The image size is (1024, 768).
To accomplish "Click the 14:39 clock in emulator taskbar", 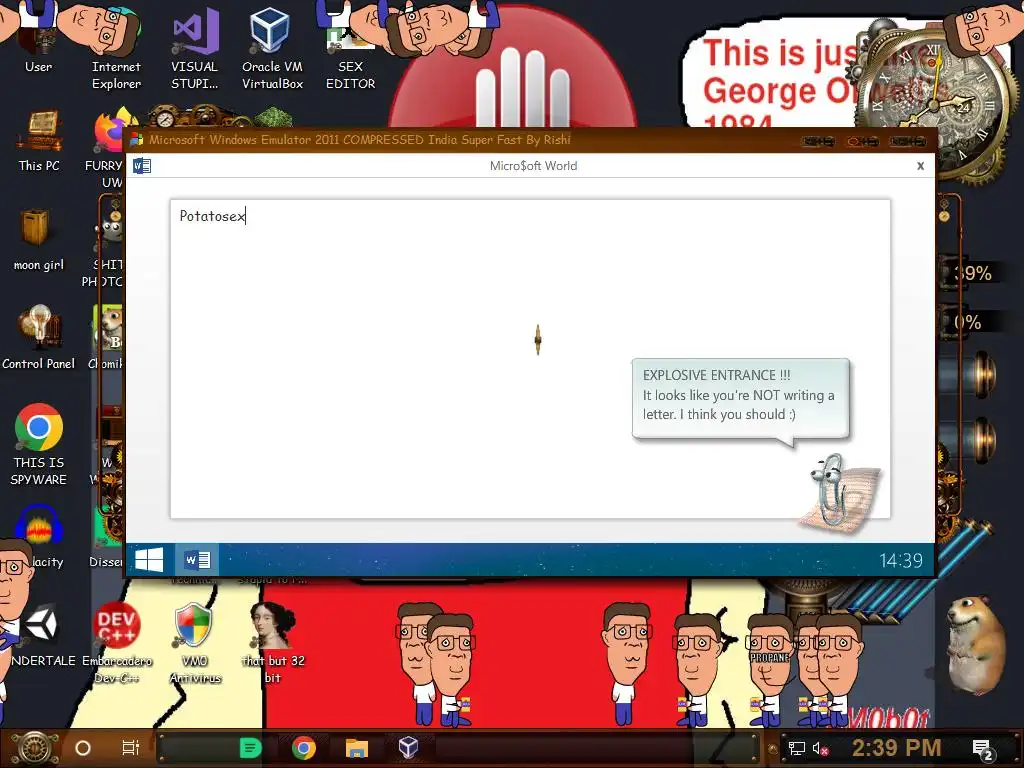I will pos(901,560).
